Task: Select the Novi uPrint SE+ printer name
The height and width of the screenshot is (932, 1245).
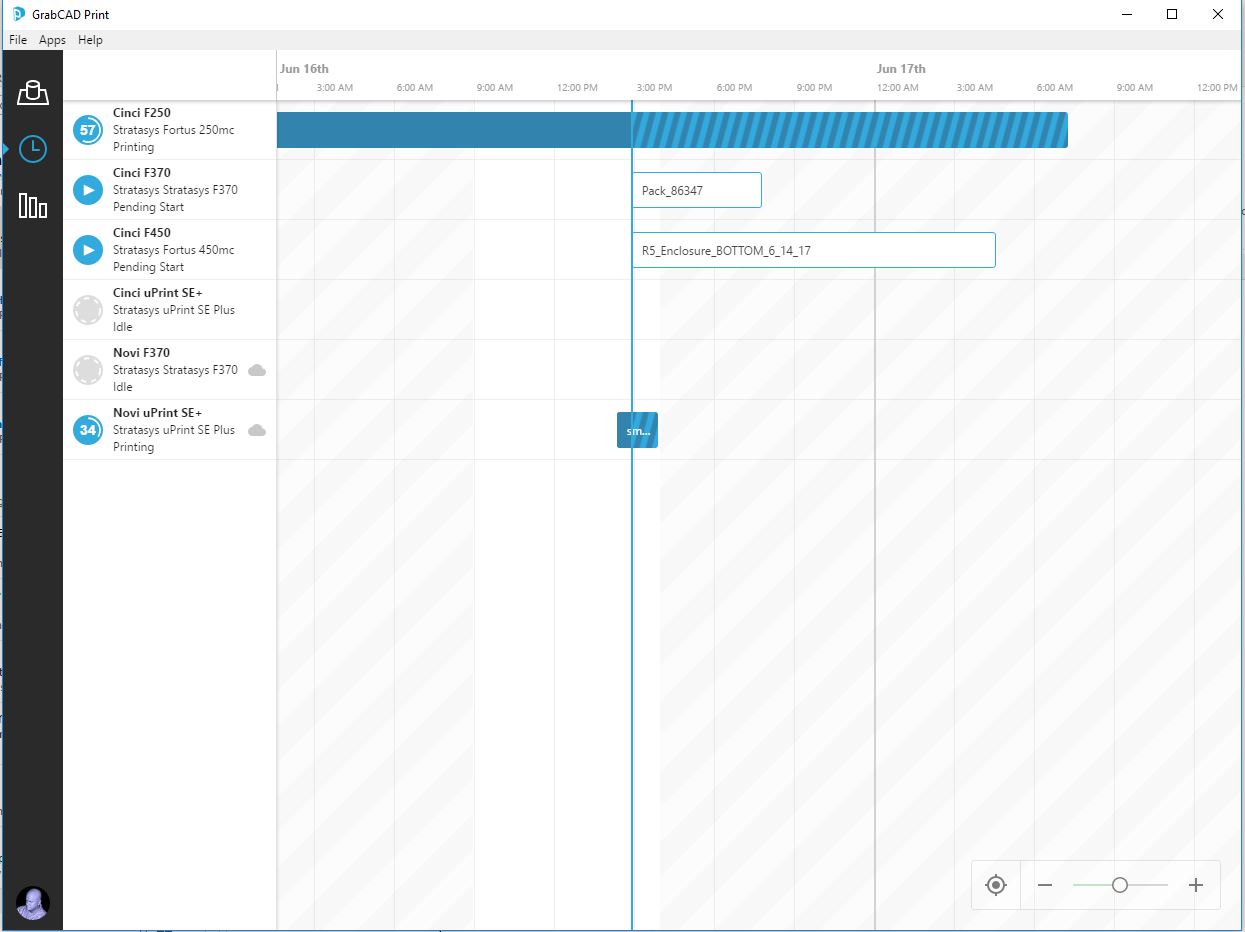Action: point(158,413)
